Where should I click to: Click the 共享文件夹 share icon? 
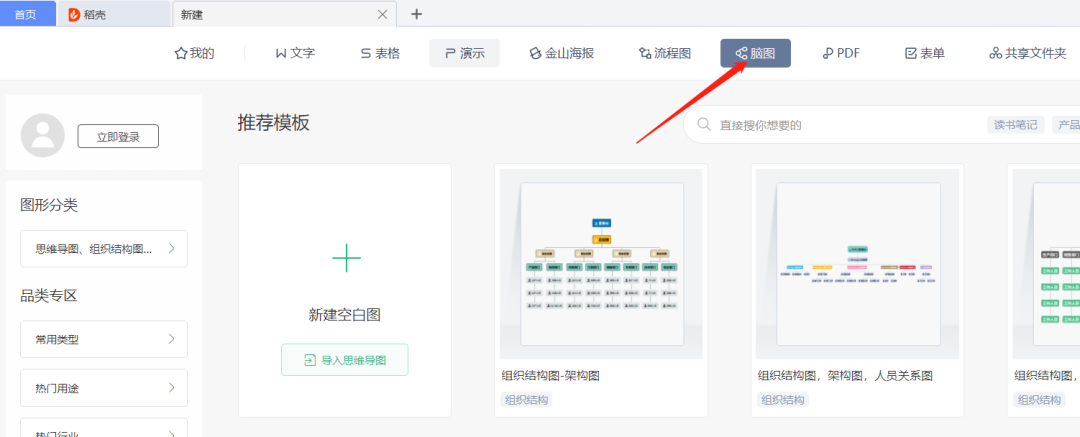coord(995,53)
